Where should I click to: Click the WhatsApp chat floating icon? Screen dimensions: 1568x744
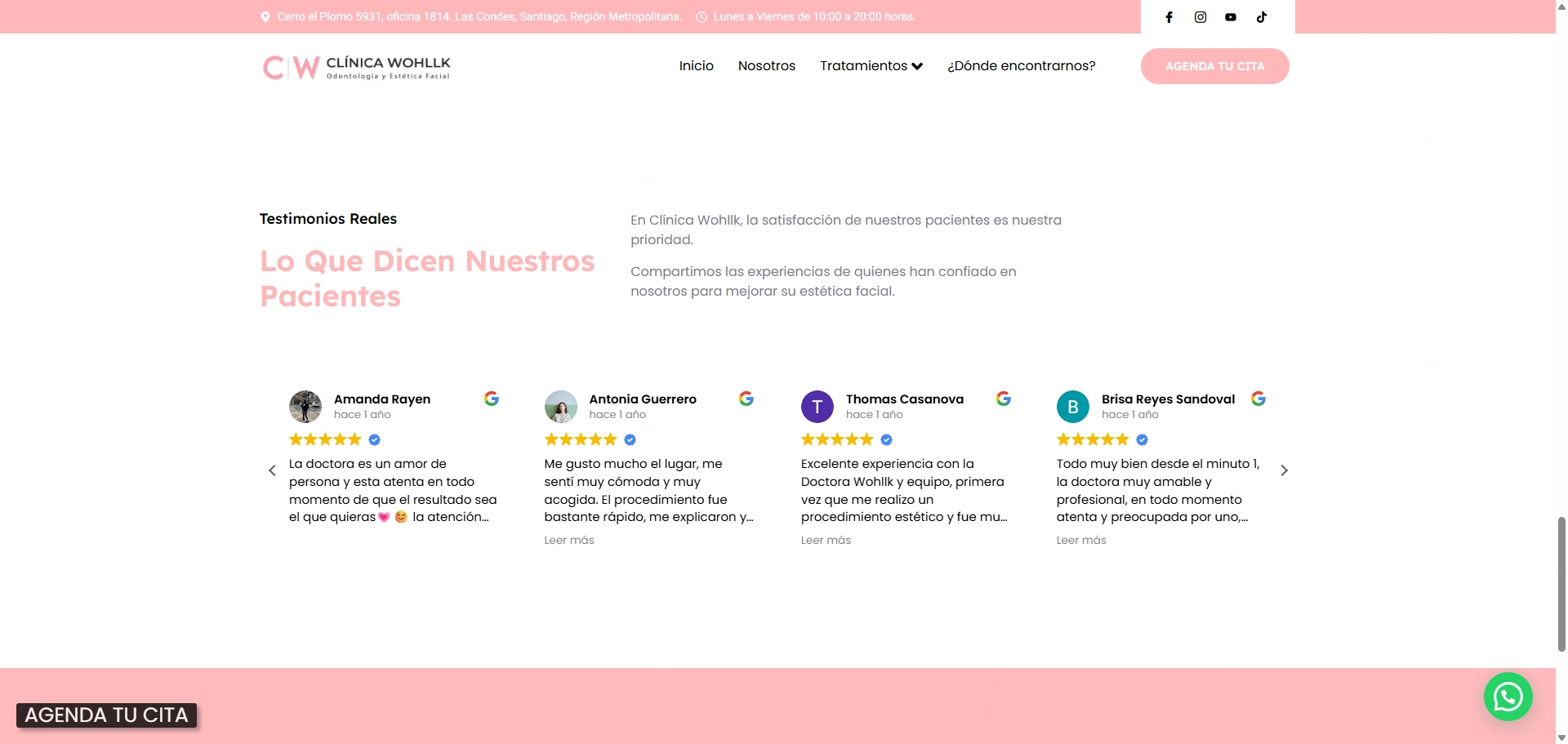click(x=1508, y=697)
